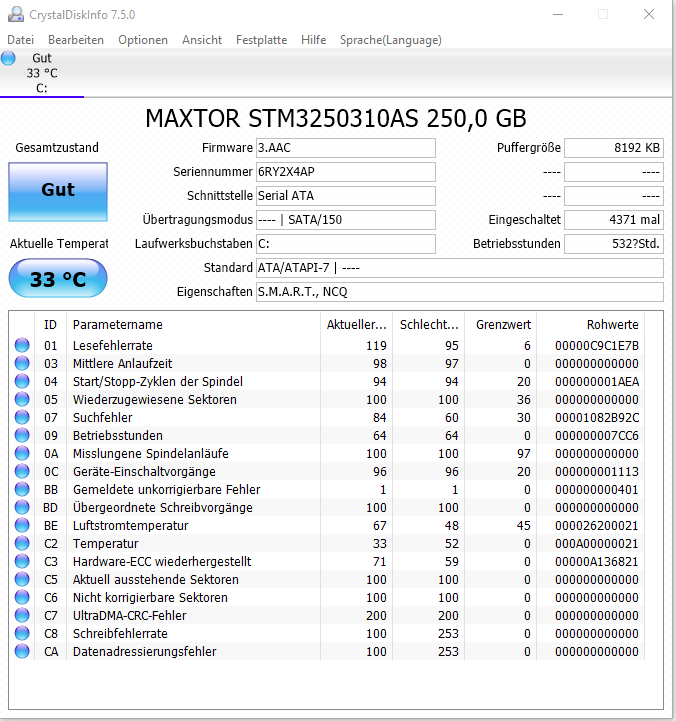Click the Schnittstelle field Serial ATA
The width and height of the screenshot is (676, 721).
pyautogui.click(x=346, y=196)
